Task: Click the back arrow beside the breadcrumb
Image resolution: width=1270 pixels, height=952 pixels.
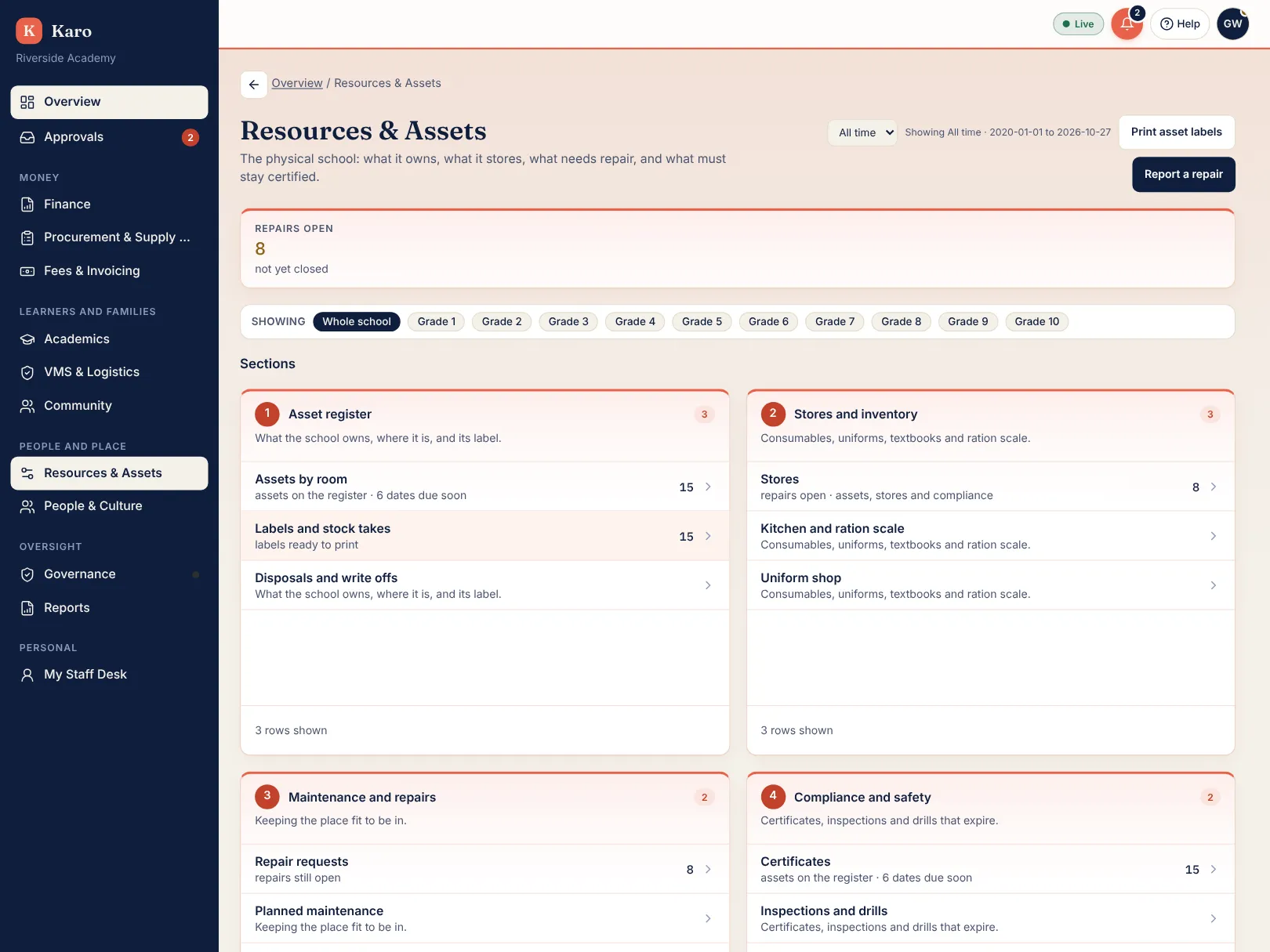Action: [253, 84]
